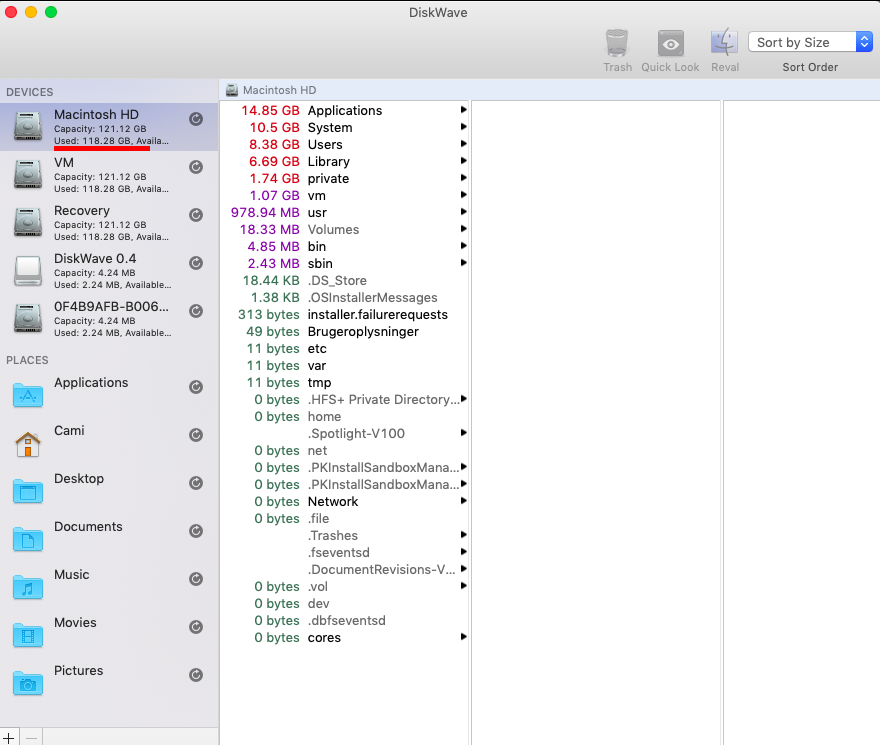Refresh the Macintosh HD scan

tap(196, 118)
